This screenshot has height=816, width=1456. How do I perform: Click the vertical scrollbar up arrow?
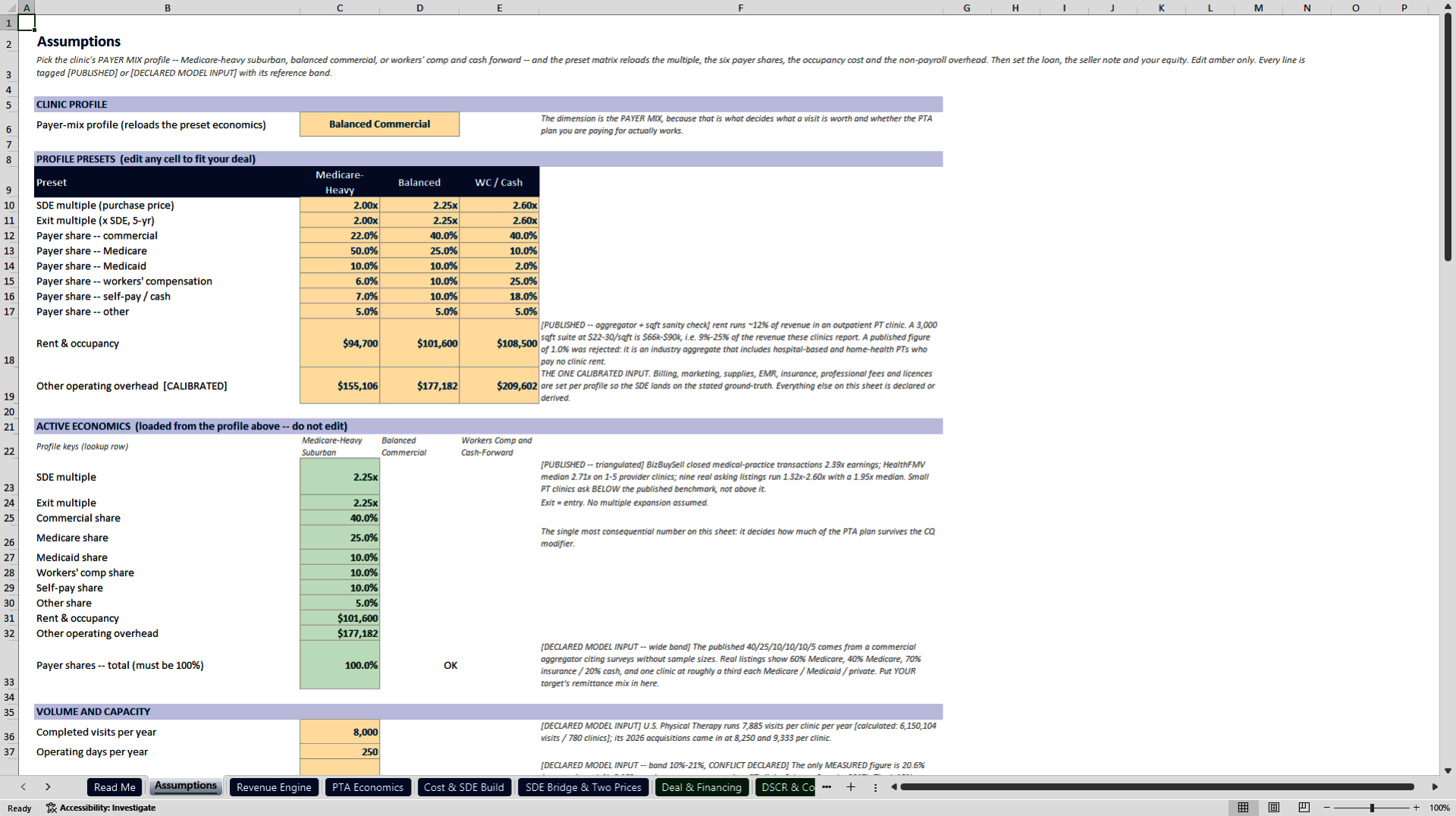(x=1448, y=6)
